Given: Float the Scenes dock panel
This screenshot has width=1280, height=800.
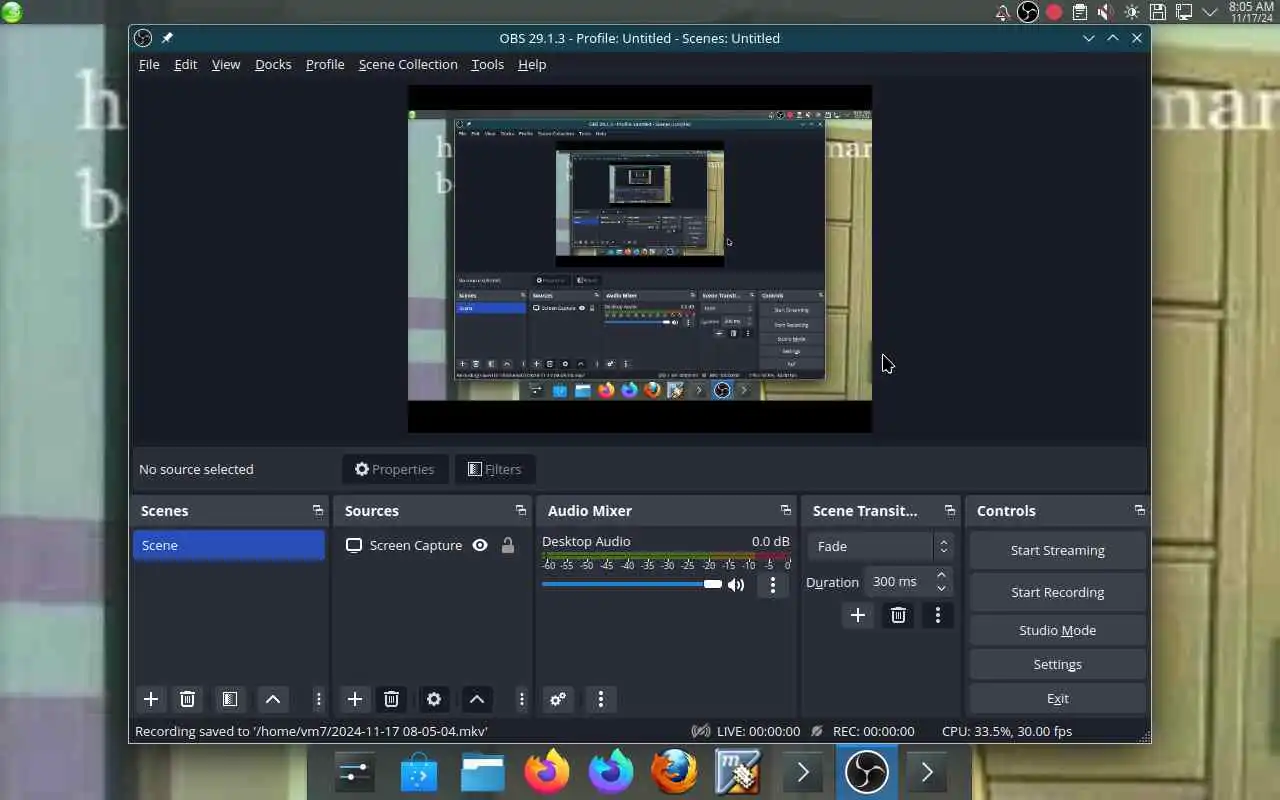Looking at the screenshot, I should click(318, 511).
